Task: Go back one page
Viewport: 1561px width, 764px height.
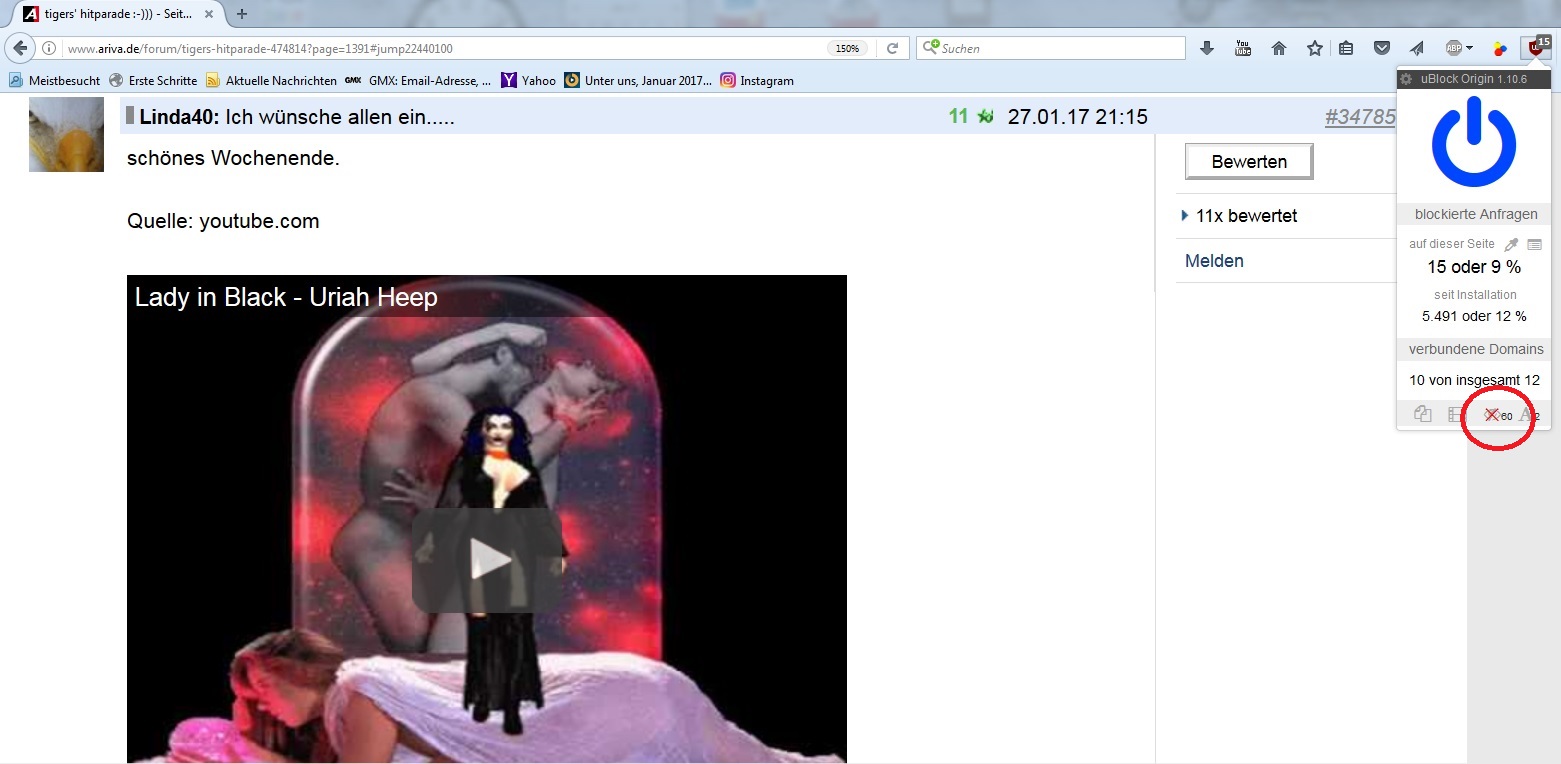Action: coord(21,48)
